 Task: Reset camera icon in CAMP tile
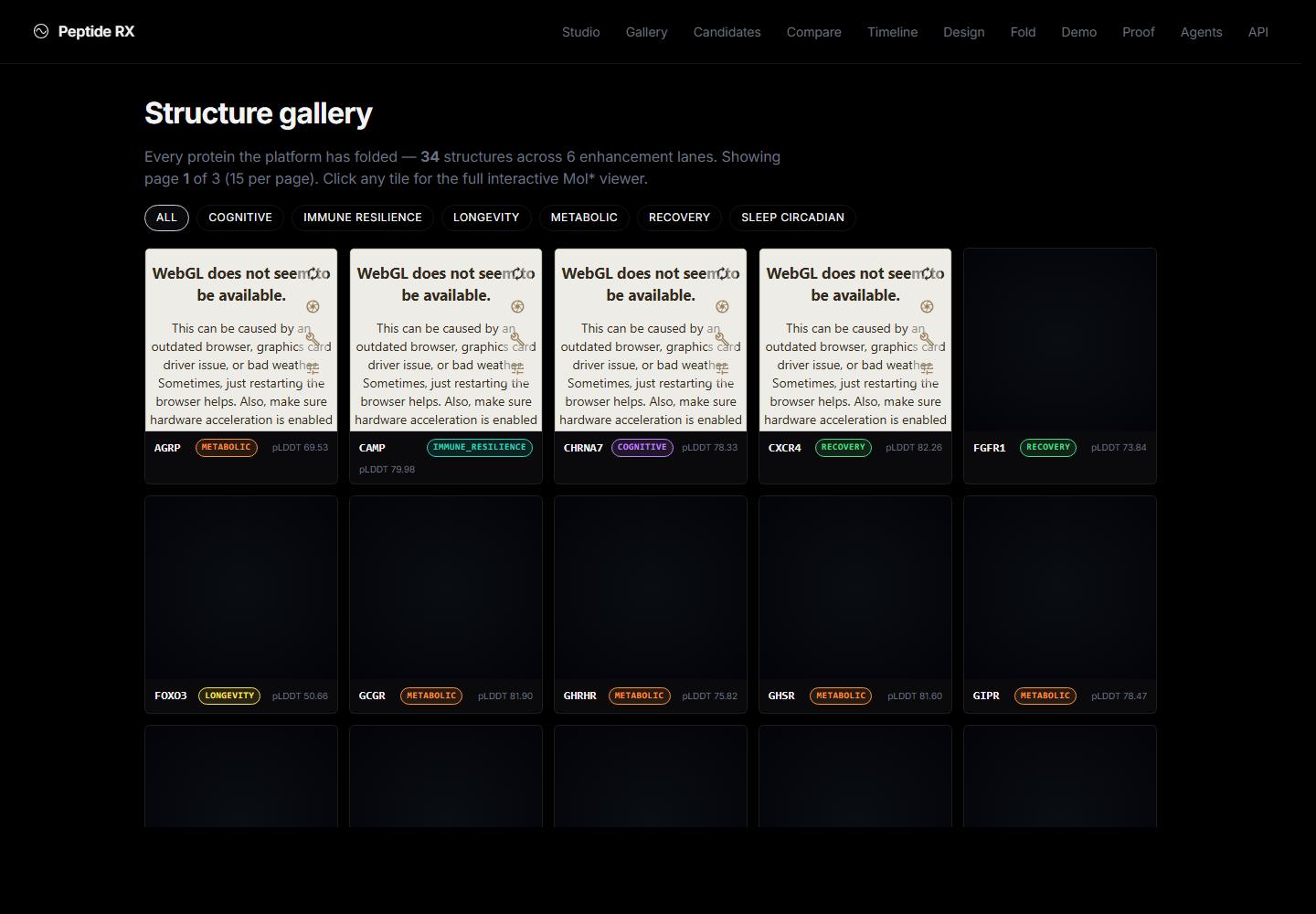point(517,273)
